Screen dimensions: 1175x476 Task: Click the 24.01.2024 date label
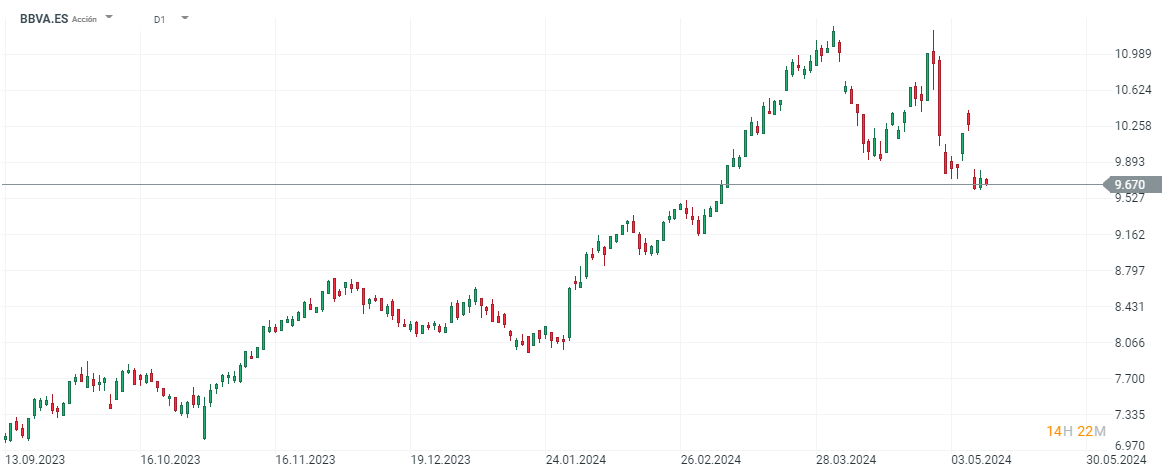coord(574,460)
